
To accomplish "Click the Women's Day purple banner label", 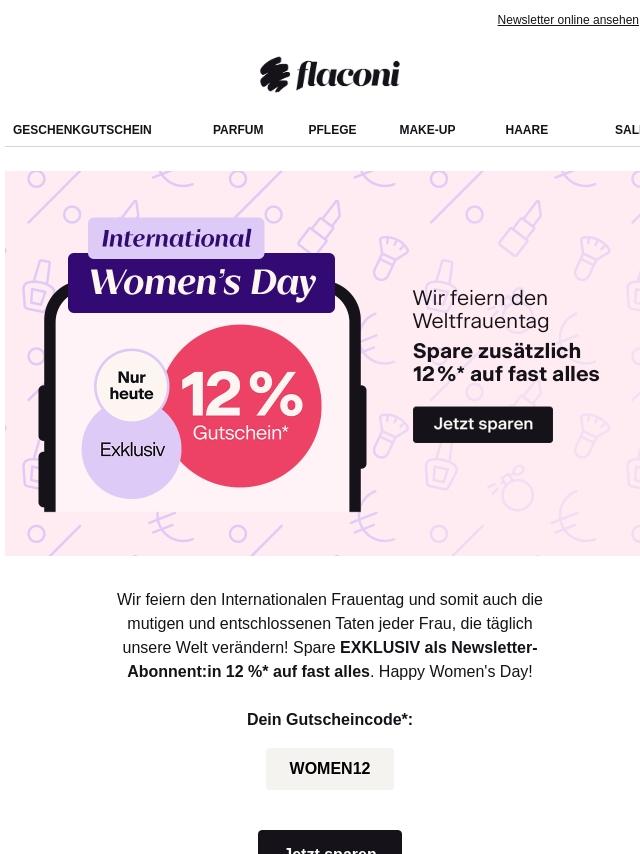I will click(x=202, y=283).
